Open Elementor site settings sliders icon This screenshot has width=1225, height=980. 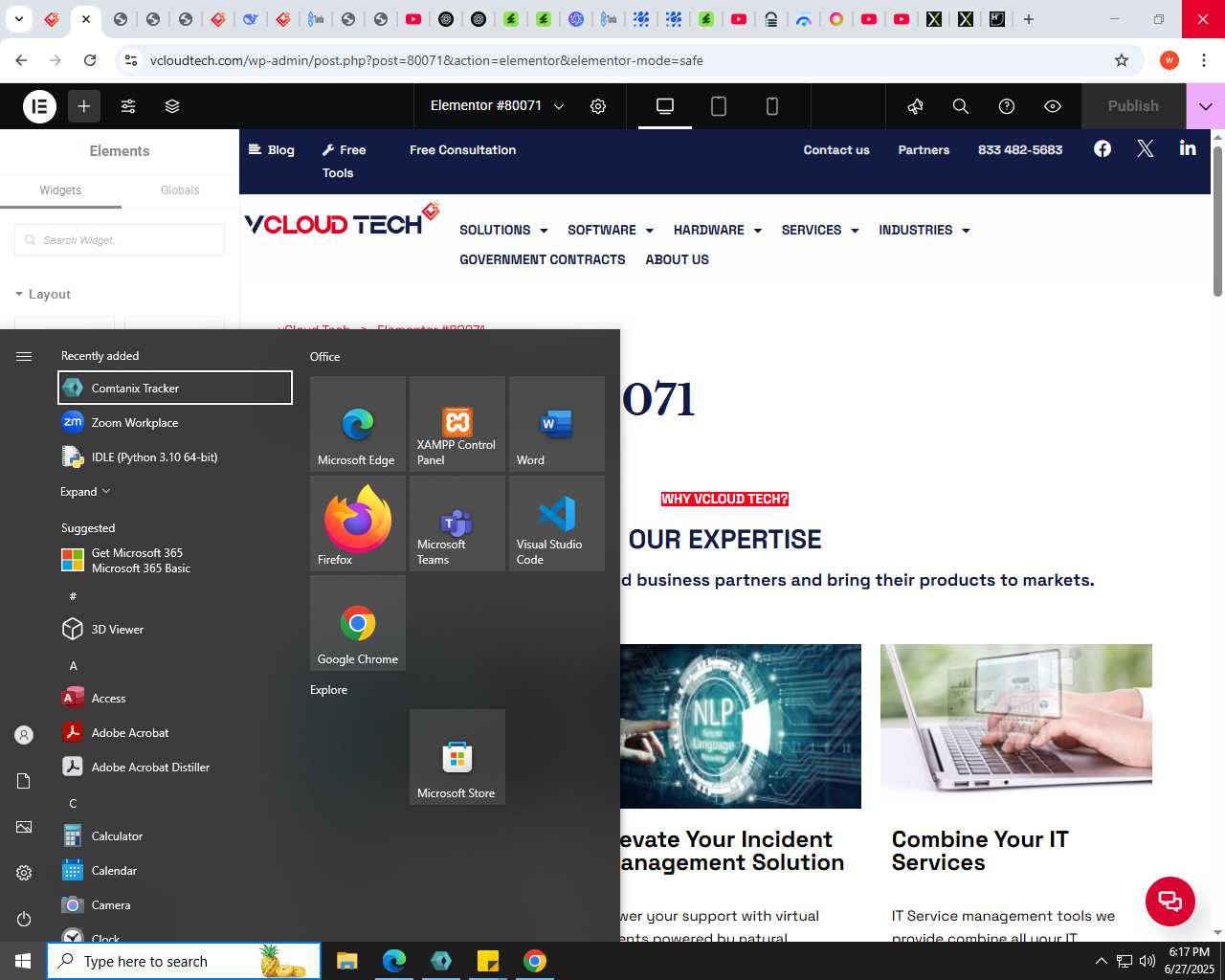tap(128, 106)
